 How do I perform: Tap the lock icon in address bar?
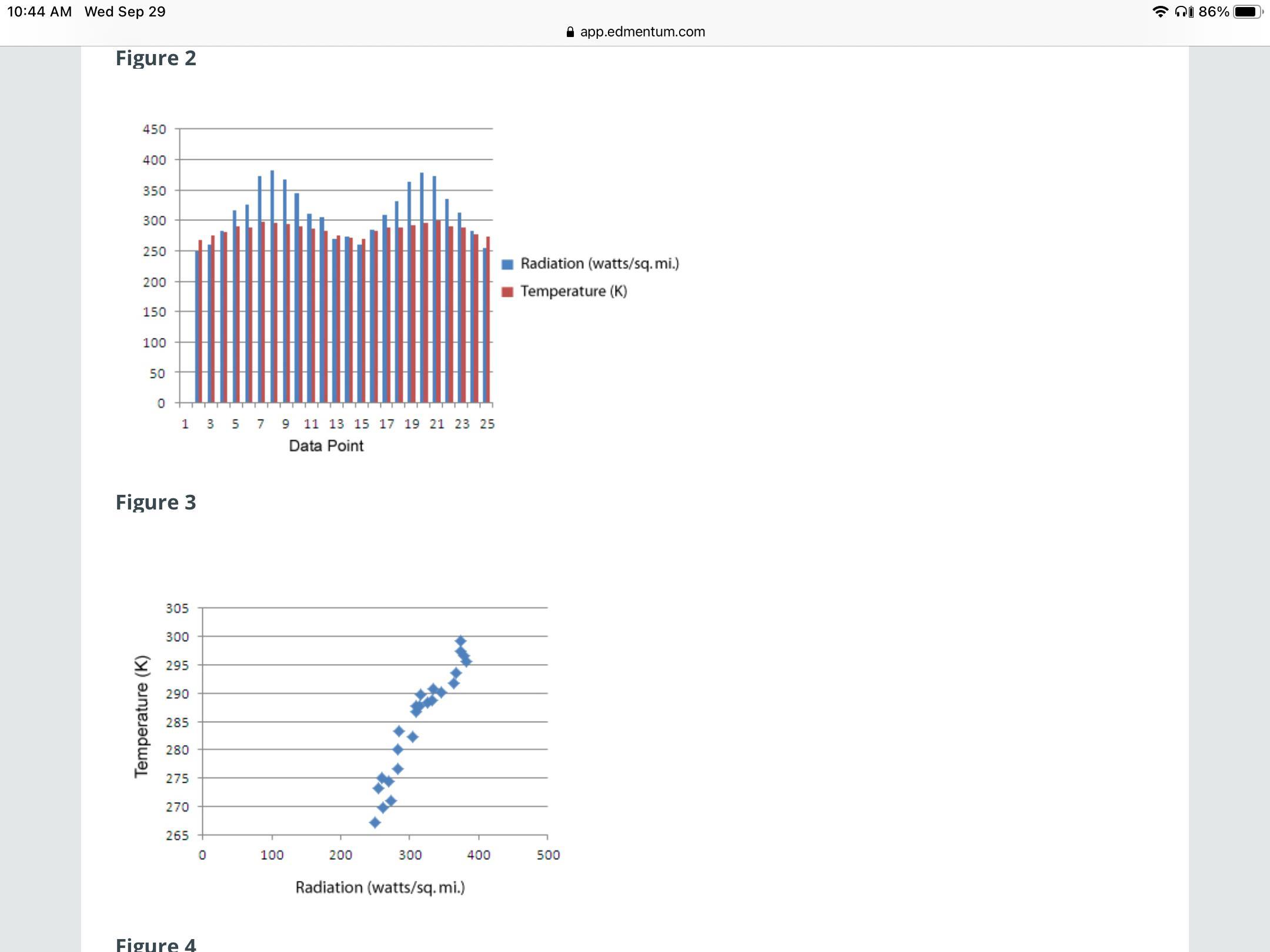[570, 32]
